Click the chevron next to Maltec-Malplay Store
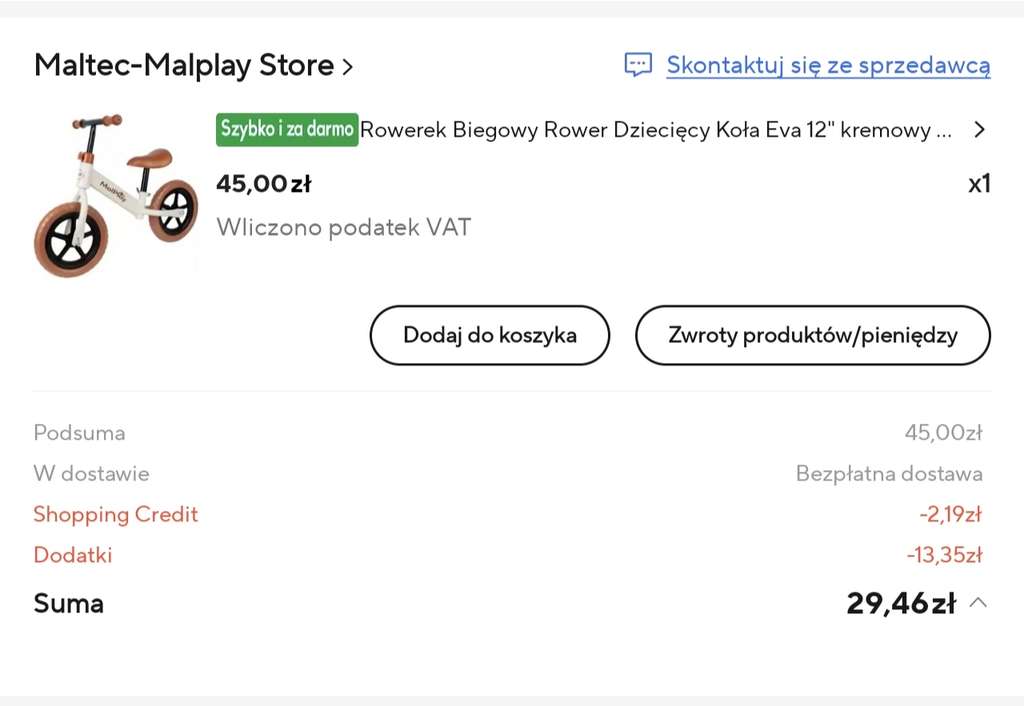This screenshot has width=1024, height=706. pos(347,67)
